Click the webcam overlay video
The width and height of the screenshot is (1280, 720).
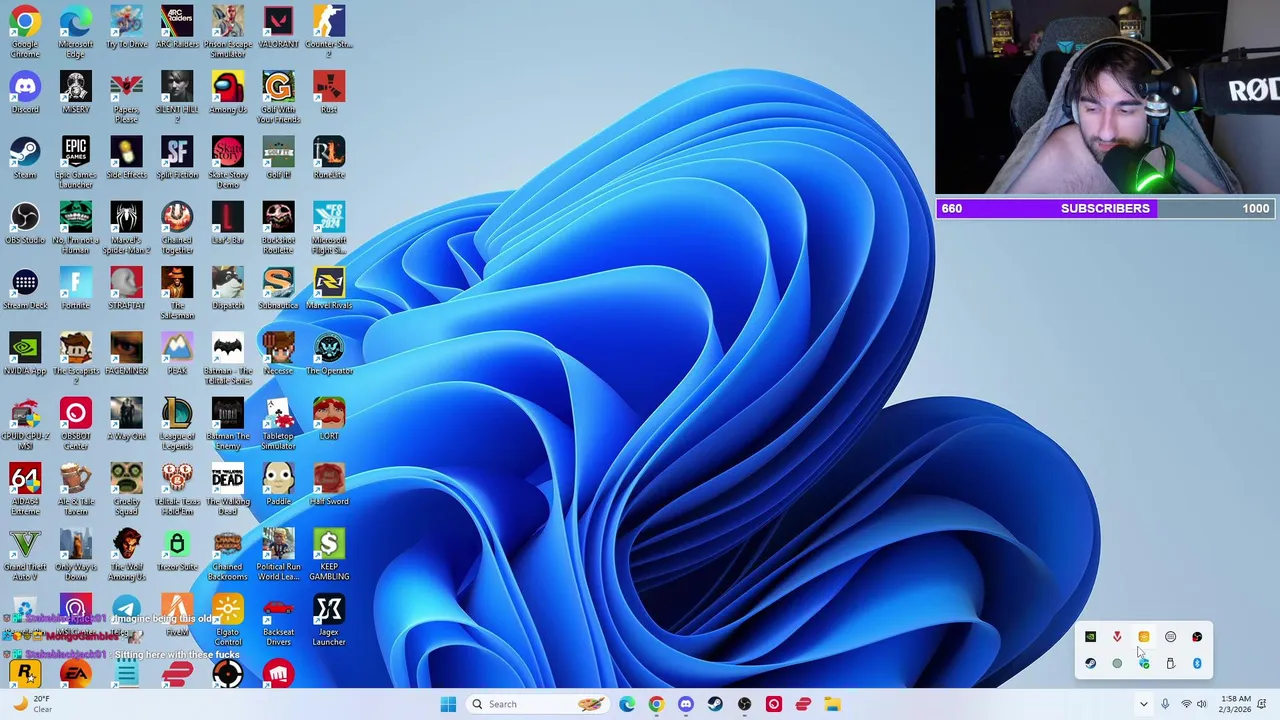(1107, 97)
